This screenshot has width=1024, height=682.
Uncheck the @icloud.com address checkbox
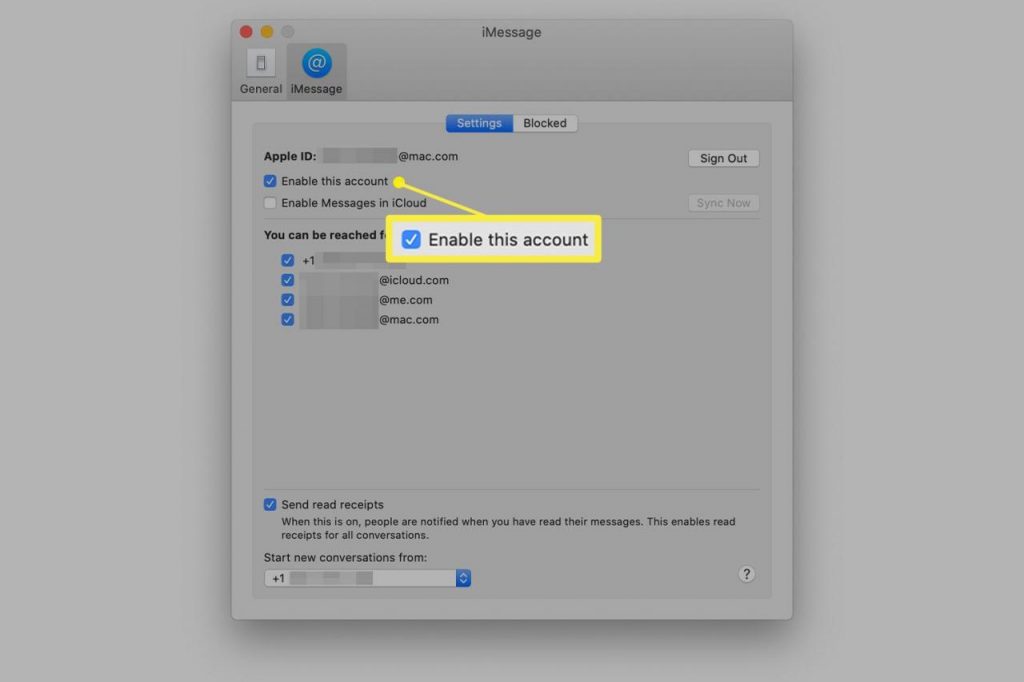[x=287, y=280]
